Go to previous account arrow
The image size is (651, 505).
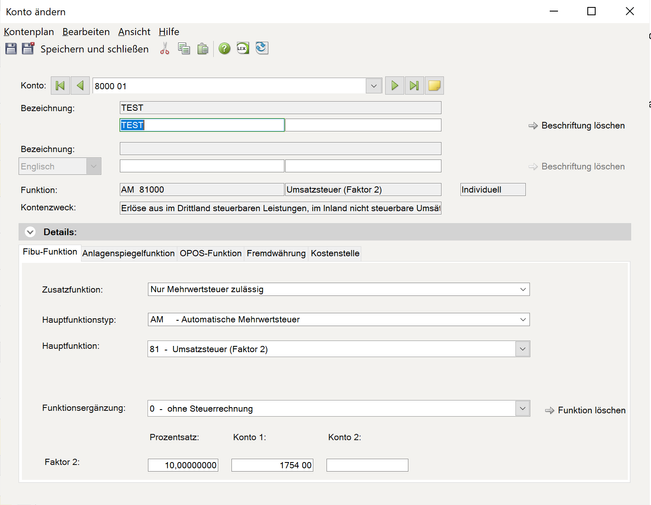[80, 86]
